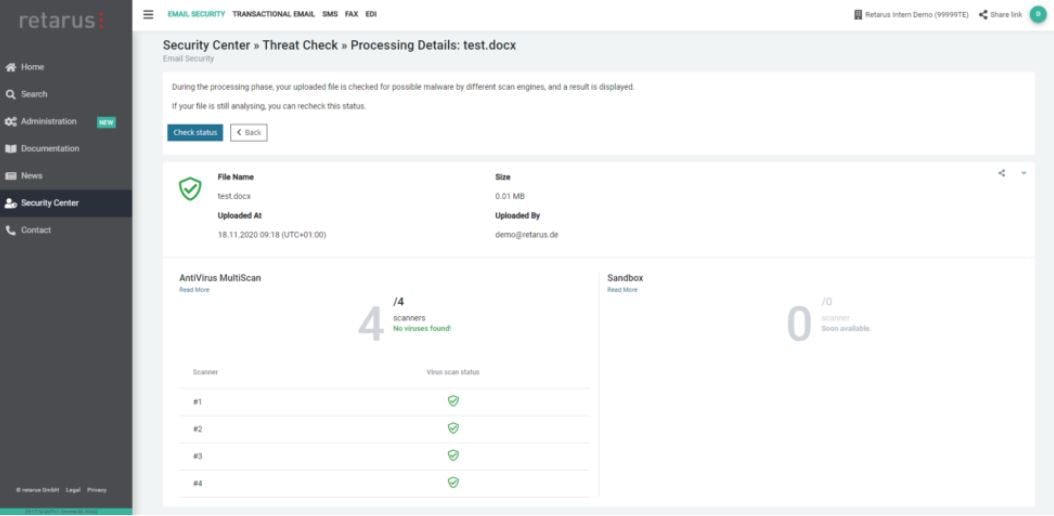Collapse the file details card arrow
The height and width of the screenshot is (516, 1054).
[1024, 173]
